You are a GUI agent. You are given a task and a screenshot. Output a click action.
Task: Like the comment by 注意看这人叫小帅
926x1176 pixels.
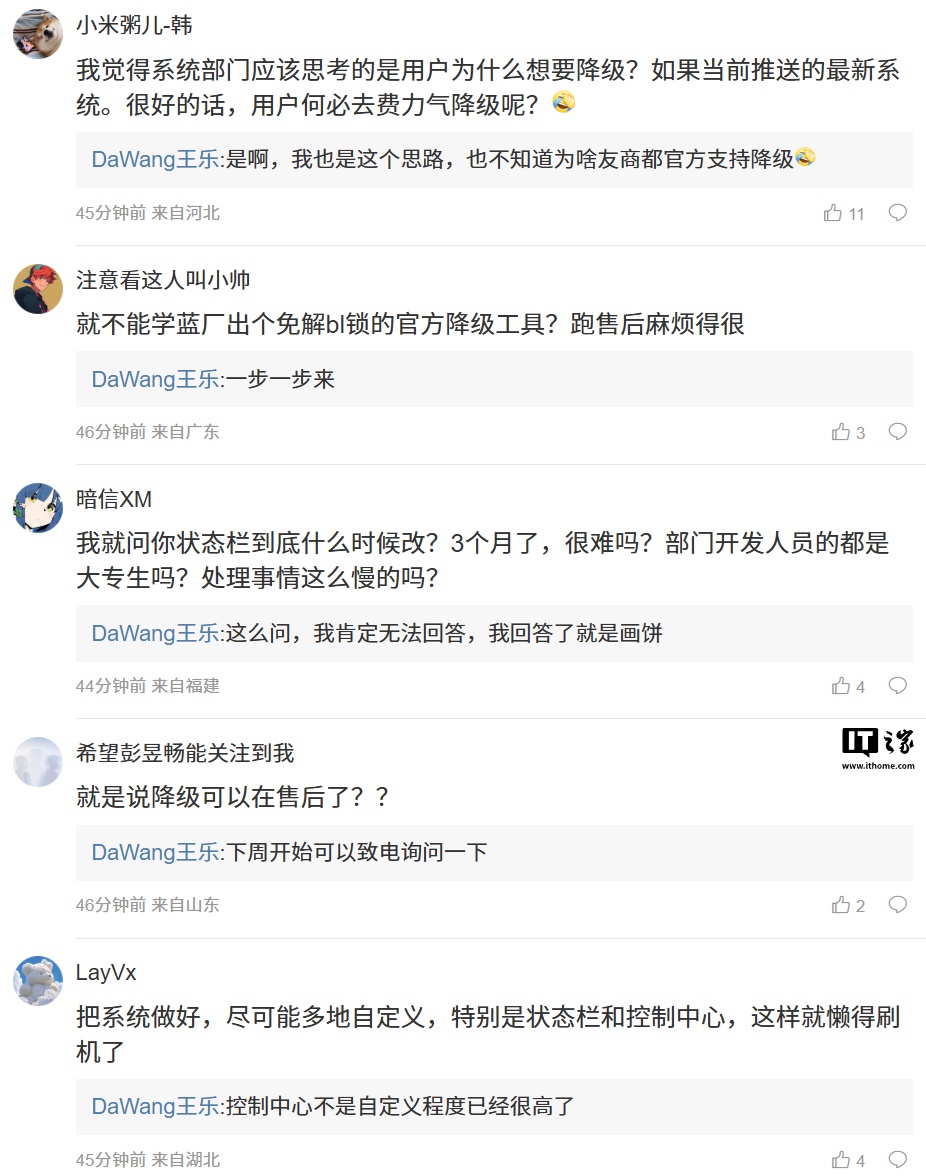[x=840, y=432]
